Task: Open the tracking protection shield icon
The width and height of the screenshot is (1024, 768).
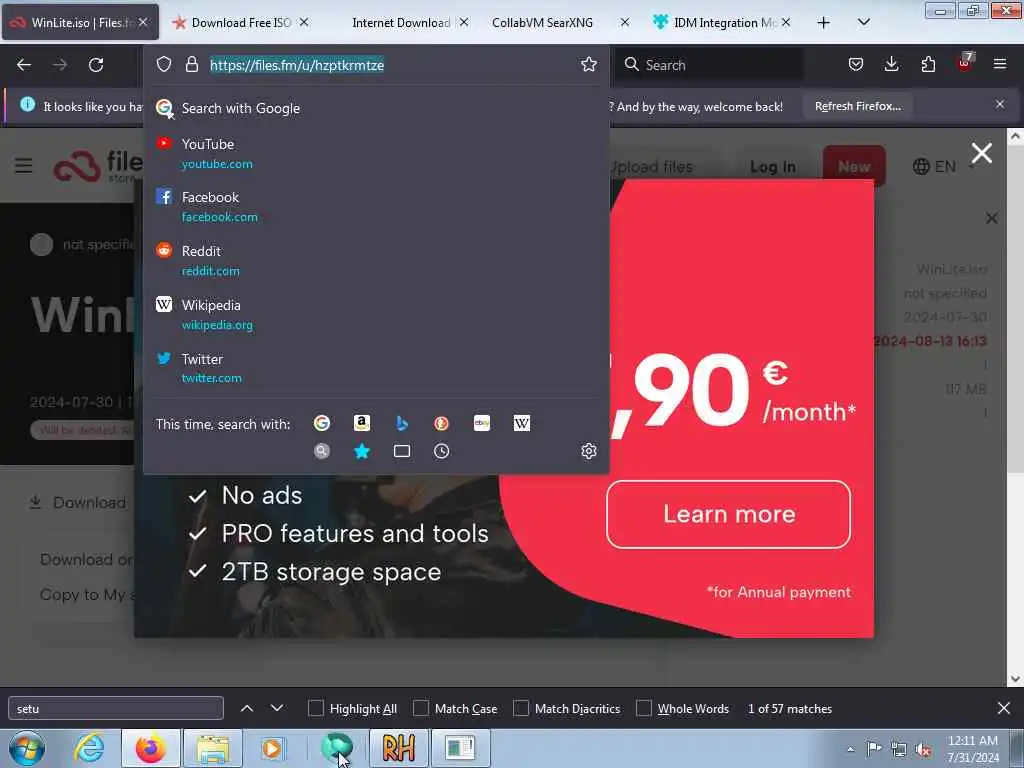Action: coord(164,64)
